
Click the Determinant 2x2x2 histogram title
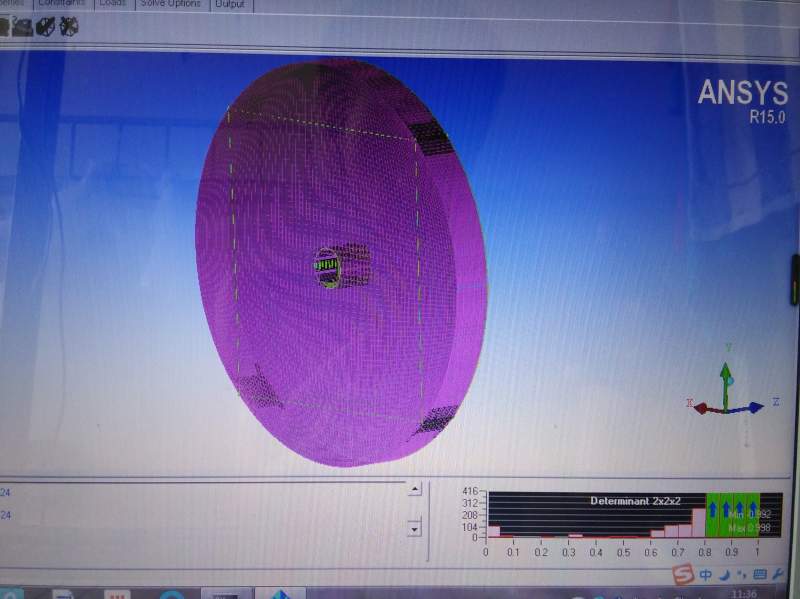[x=635, y=501]
